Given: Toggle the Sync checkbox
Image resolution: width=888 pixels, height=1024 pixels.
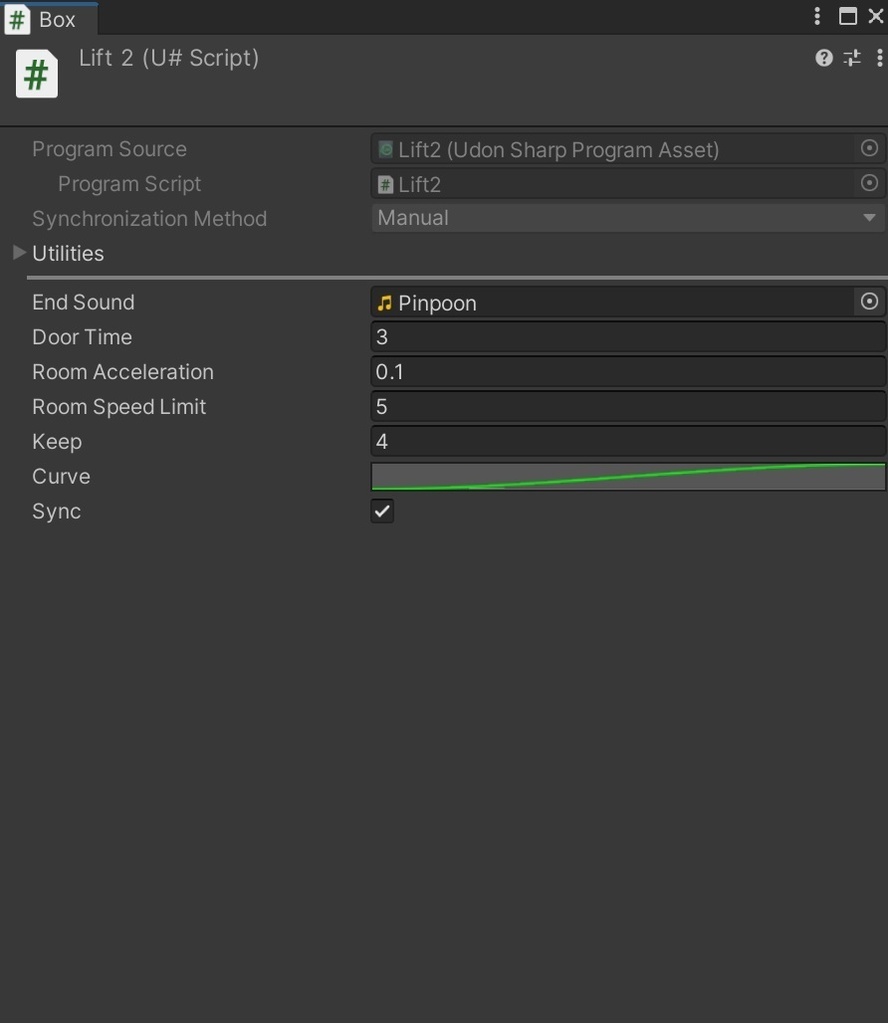Looking at the screenshot, I should [382, 511].
